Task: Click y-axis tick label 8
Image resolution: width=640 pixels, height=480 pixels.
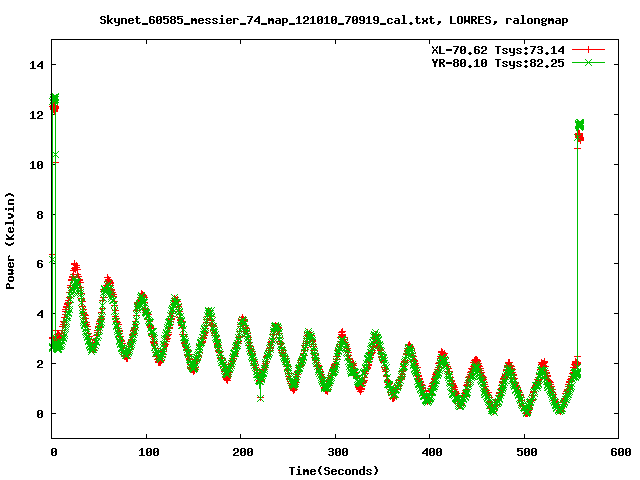Action: [x=40, y=215]
